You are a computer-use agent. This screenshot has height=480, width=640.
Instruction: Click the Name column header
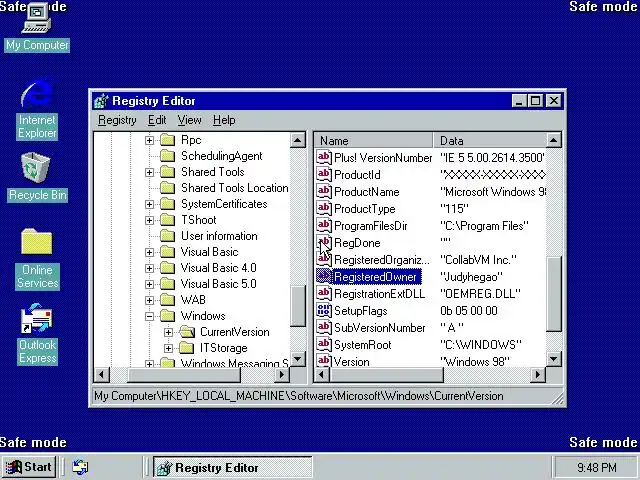coord(373,140)
